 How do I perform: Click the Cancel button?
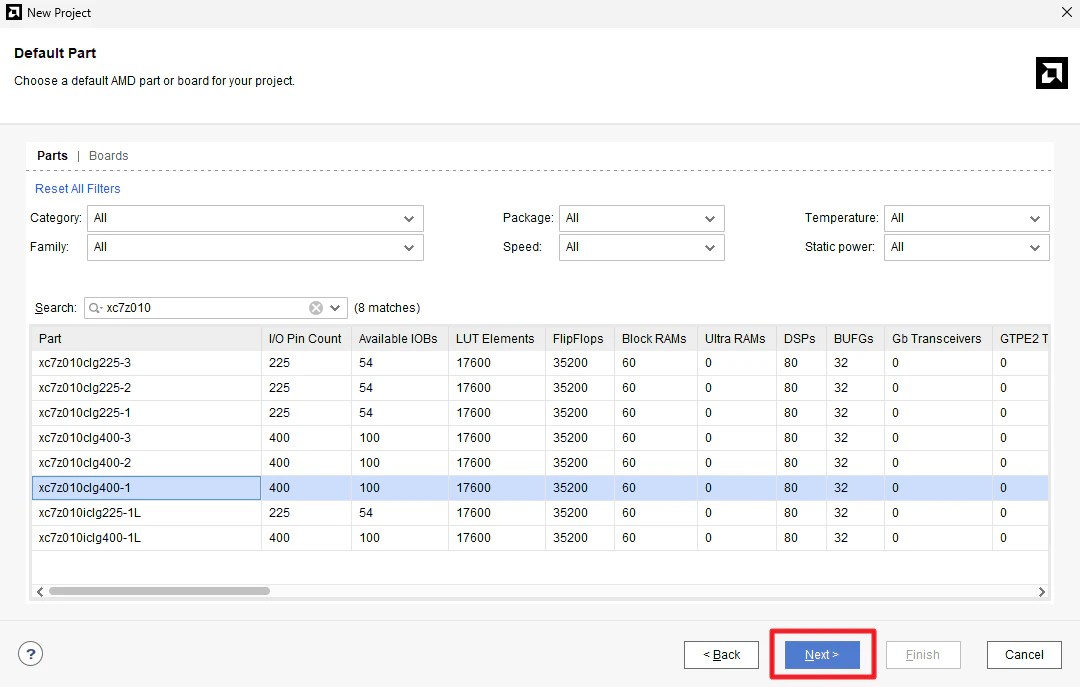tap(1024, 655)
